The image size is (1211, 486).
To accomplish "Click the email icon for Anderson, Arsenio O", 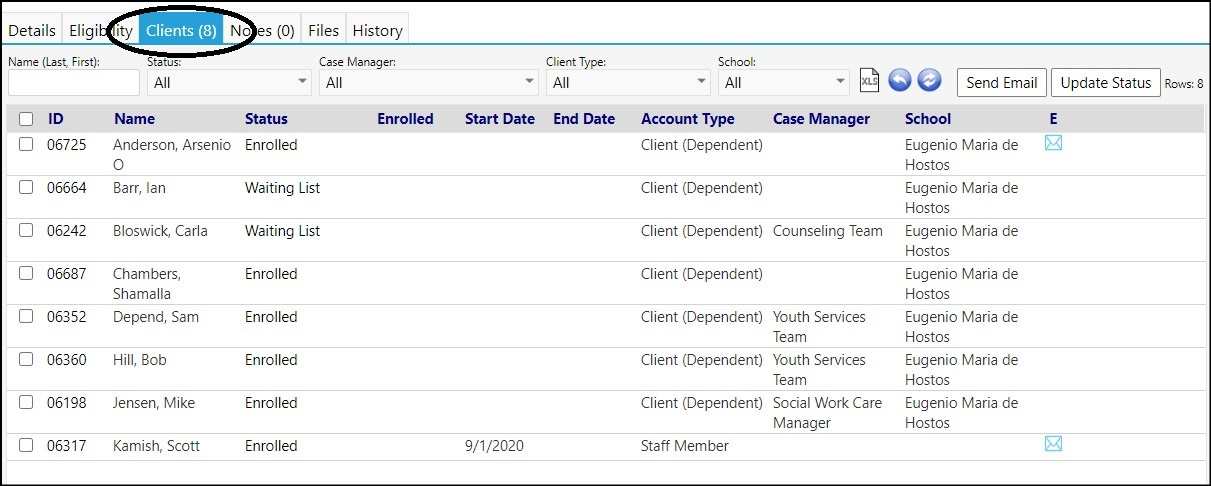I will (x=1053, y=143).
